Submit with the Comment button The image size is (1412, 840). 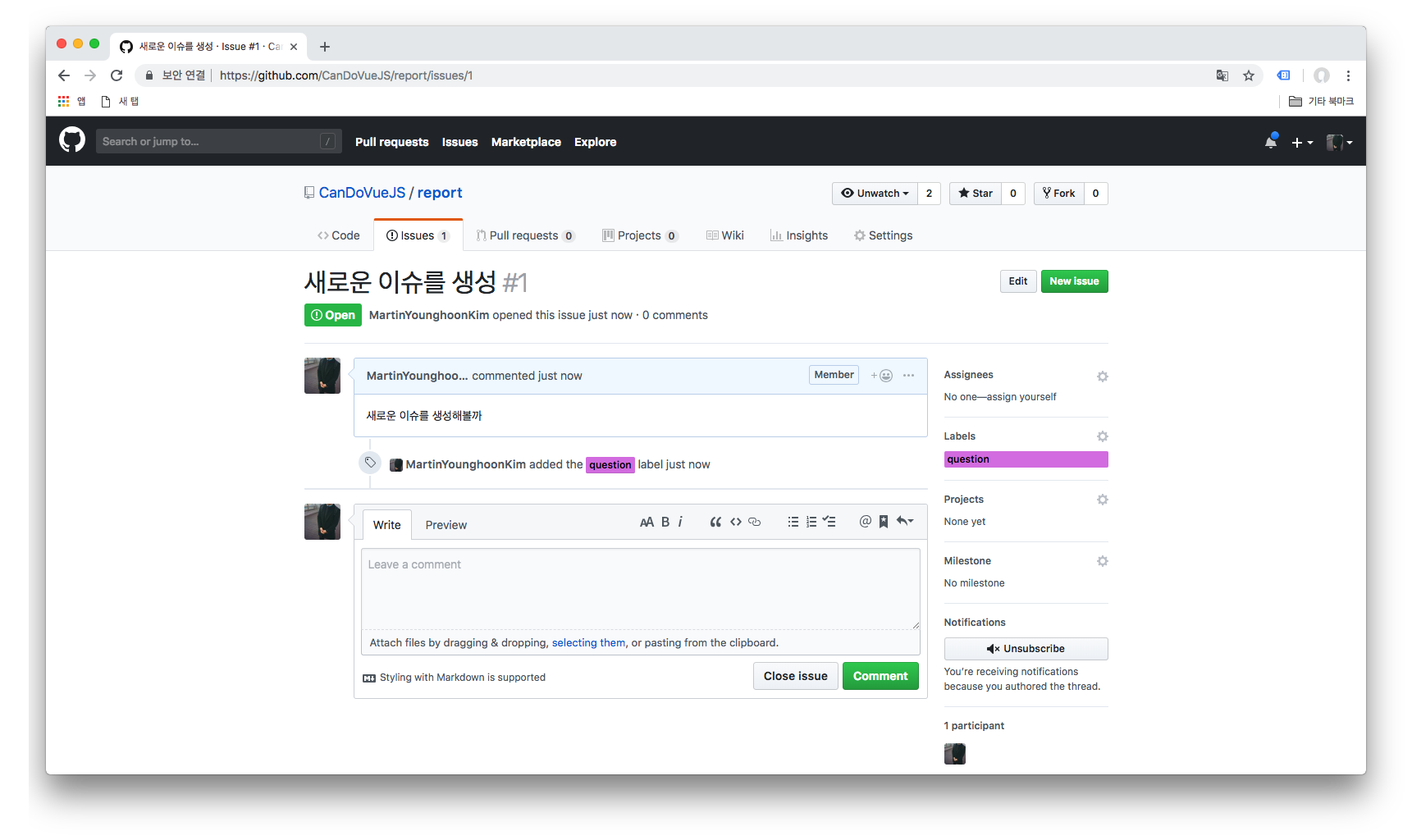880,676
